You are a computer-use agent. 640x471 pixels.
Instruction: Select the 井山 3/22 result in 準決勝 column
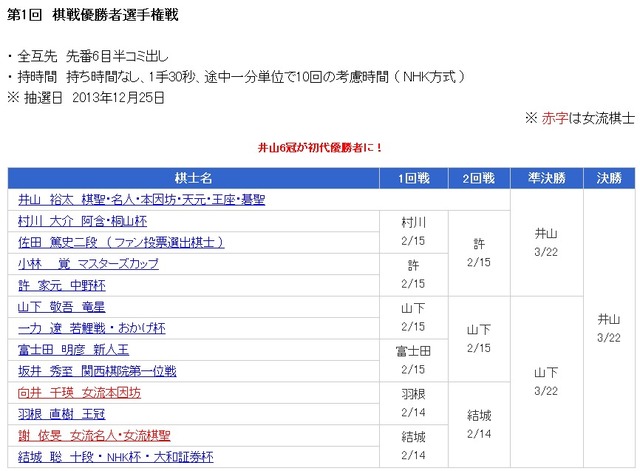point(546,242)
